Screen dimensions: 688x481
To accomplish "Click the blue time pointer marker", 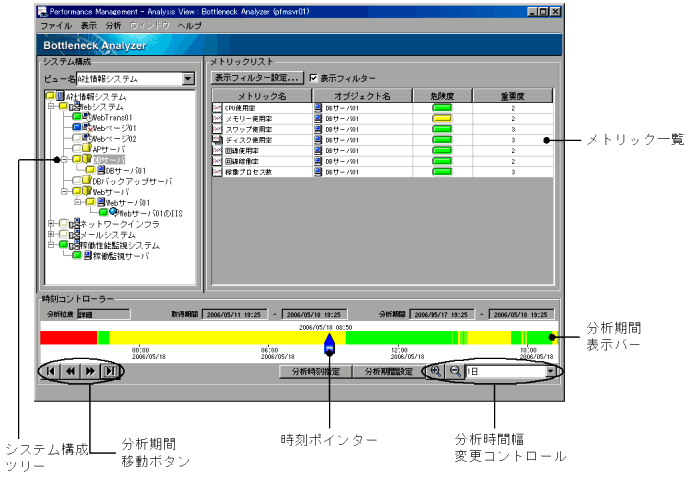I will pos(330,344).
